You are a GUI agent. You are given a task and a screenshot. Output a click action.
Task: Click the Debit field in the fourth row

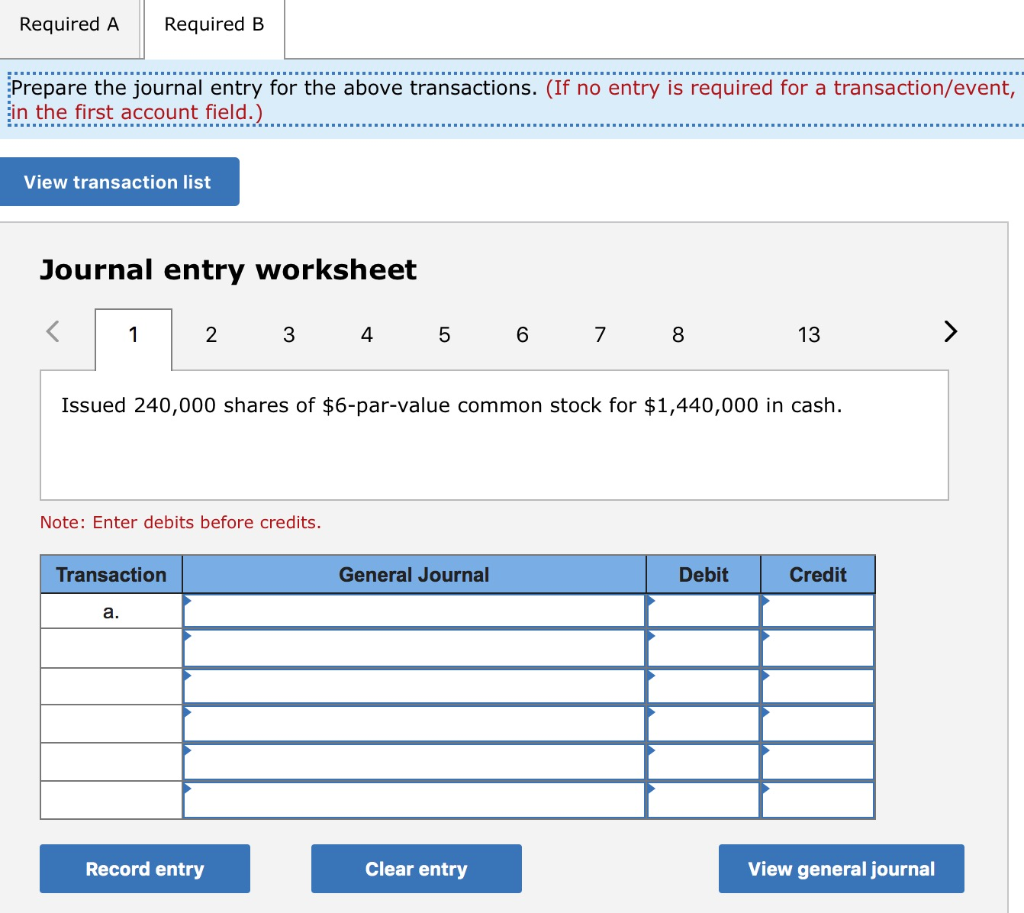pyautogui.click(x=703, y=724)
